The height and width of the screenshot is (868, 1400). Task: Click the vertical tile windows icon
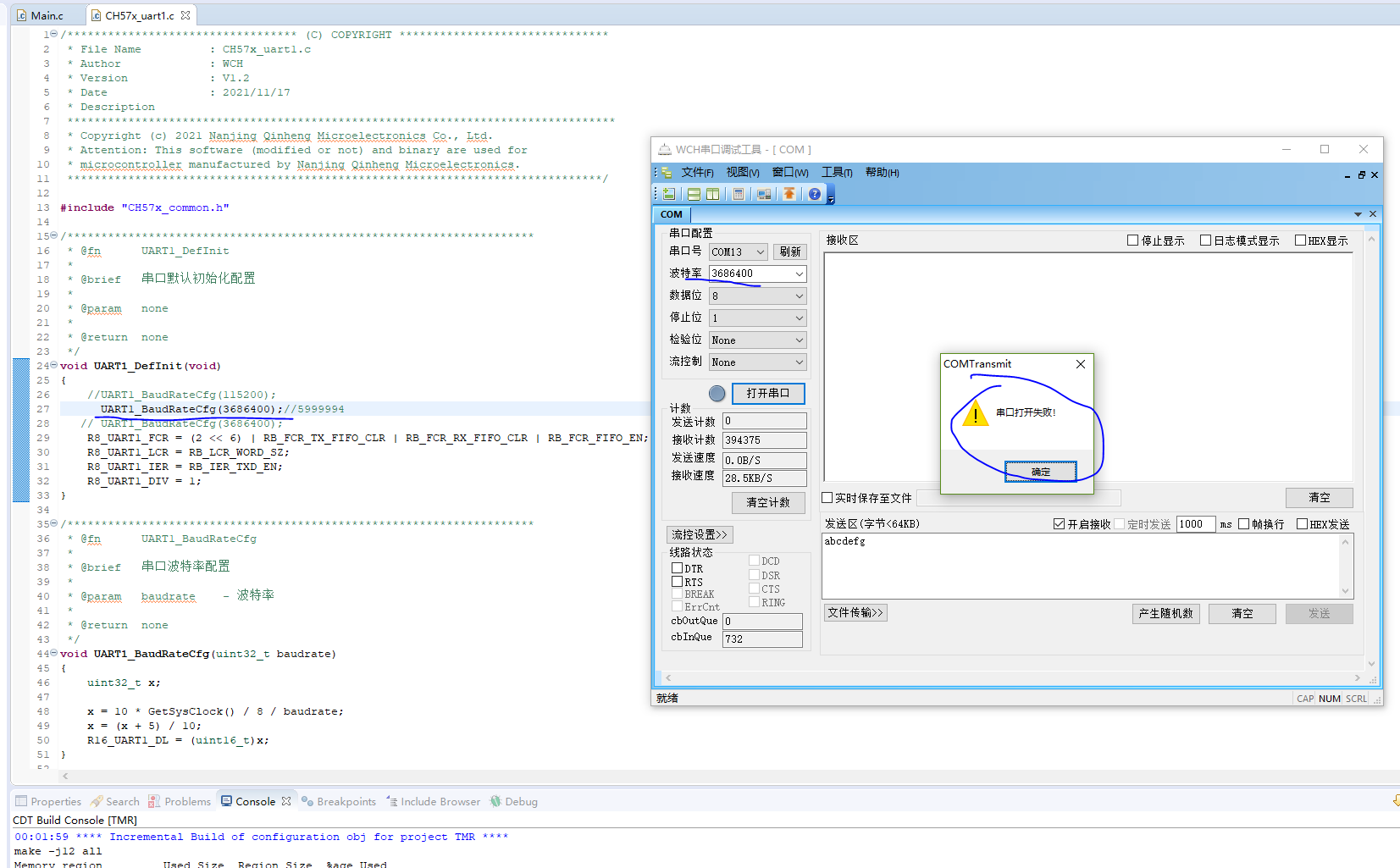tap(712, 194)
